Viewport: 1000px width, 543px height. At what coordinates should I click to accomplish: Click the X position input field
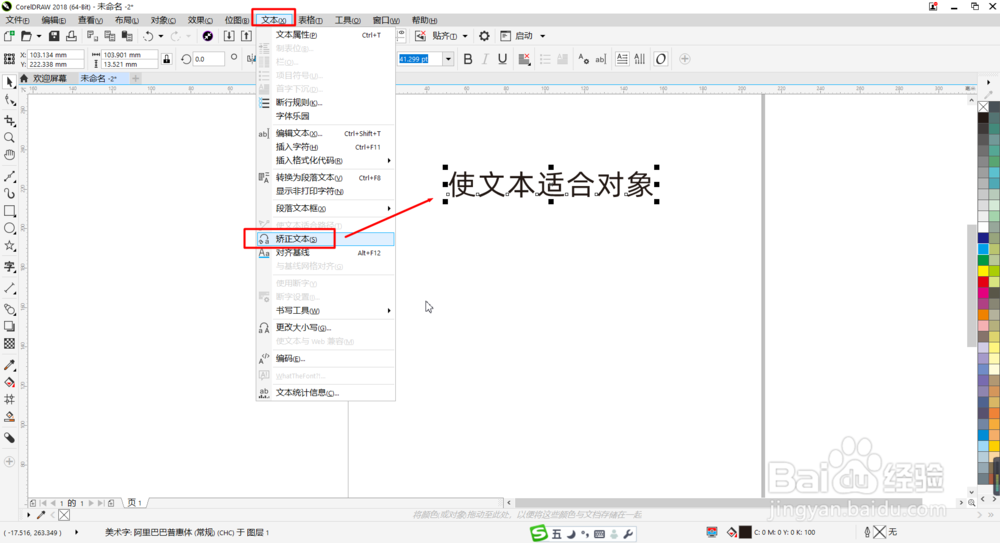point(55,55)
